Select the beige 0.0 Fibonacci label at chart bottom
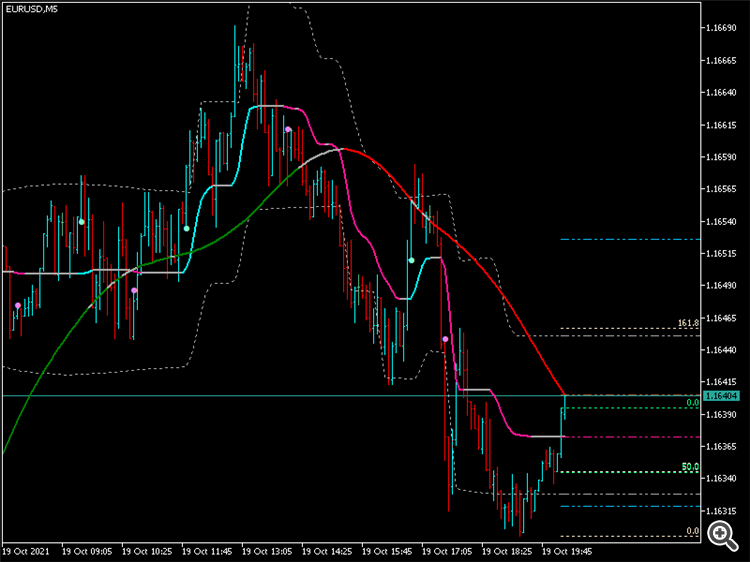Image resolution: width=750 pixels, height=562 pixels. pos(693,531)
